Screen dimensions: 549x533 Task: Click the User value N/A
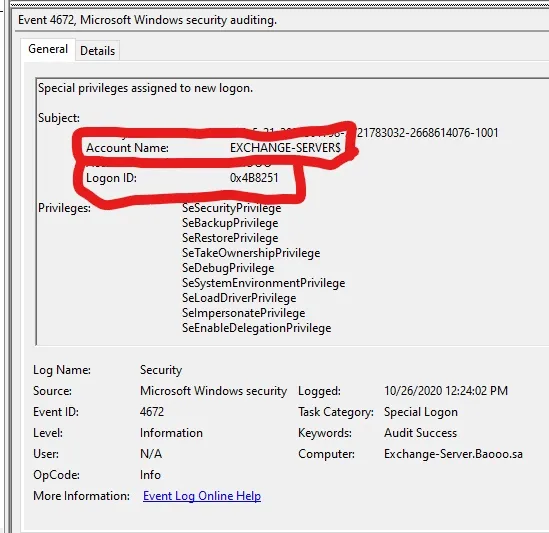151,454
